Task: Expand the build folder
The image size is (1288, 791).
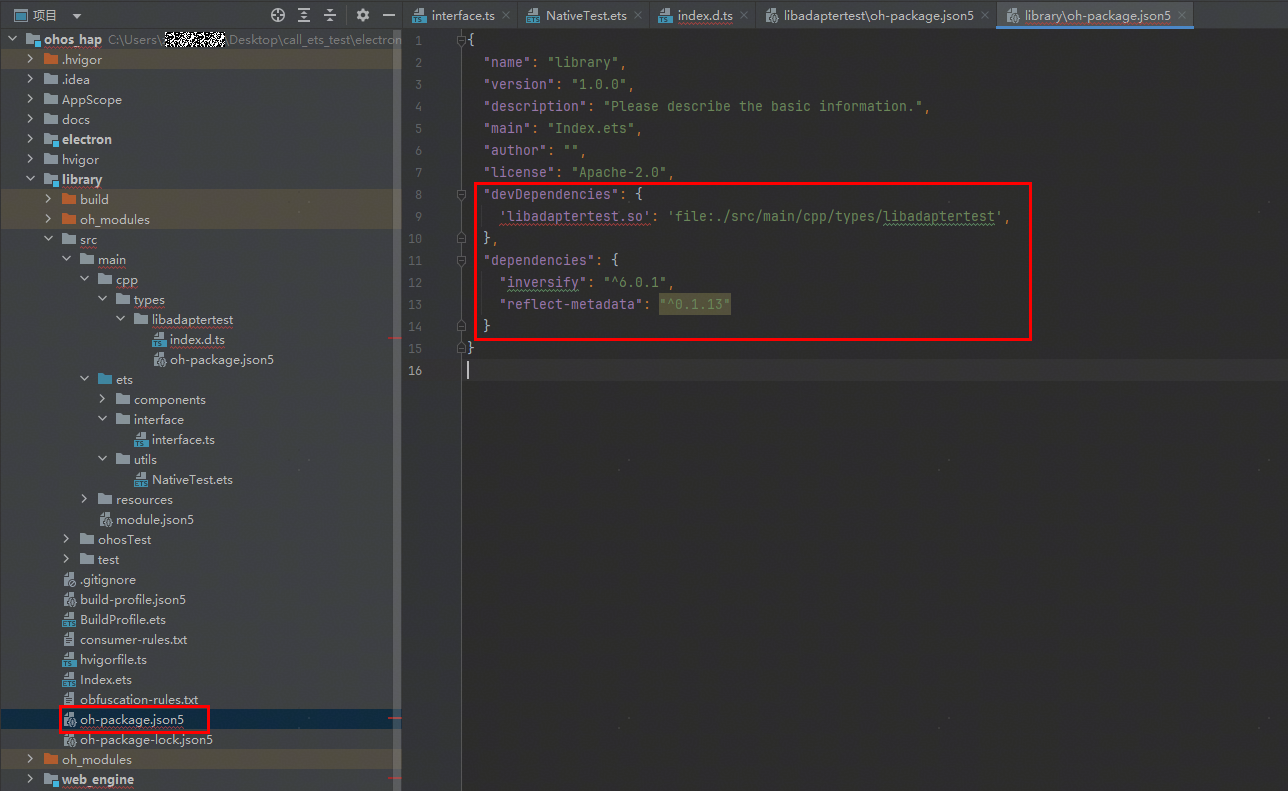Action: (x=49, y=200)
